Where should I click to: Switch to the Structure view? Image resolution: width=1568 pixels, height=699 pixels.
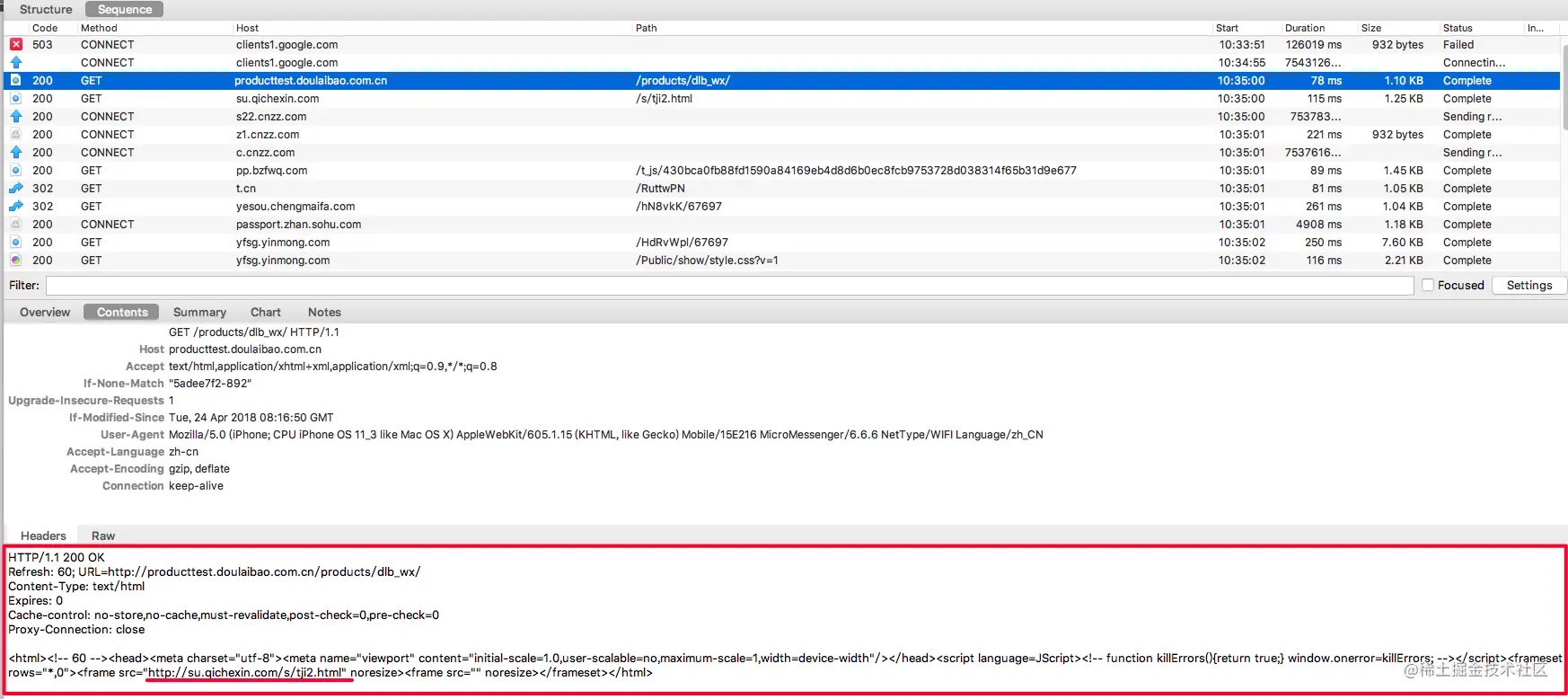click(46, 9)
